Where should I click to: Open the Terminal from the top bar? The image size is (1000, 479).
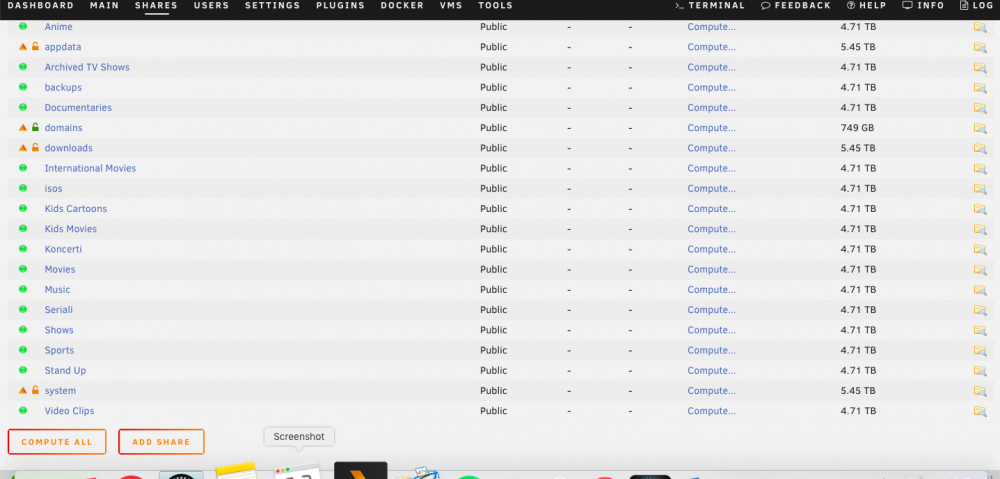tap(710, 5)
